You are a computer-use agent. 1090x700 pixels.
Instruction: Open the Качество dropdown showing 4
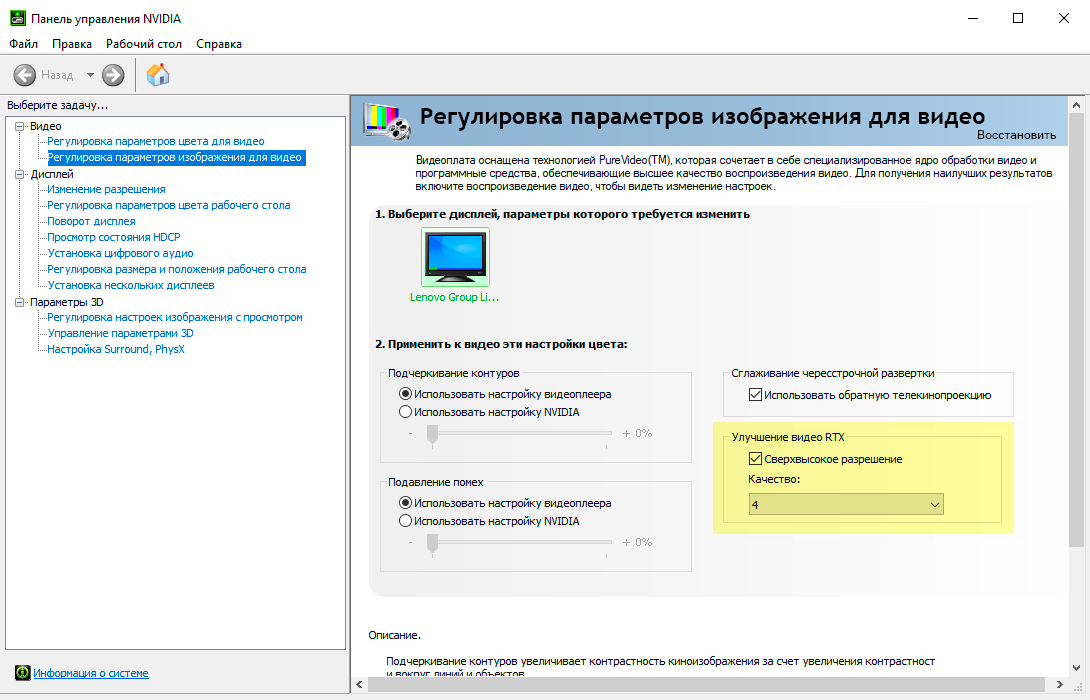pos(846,505)
